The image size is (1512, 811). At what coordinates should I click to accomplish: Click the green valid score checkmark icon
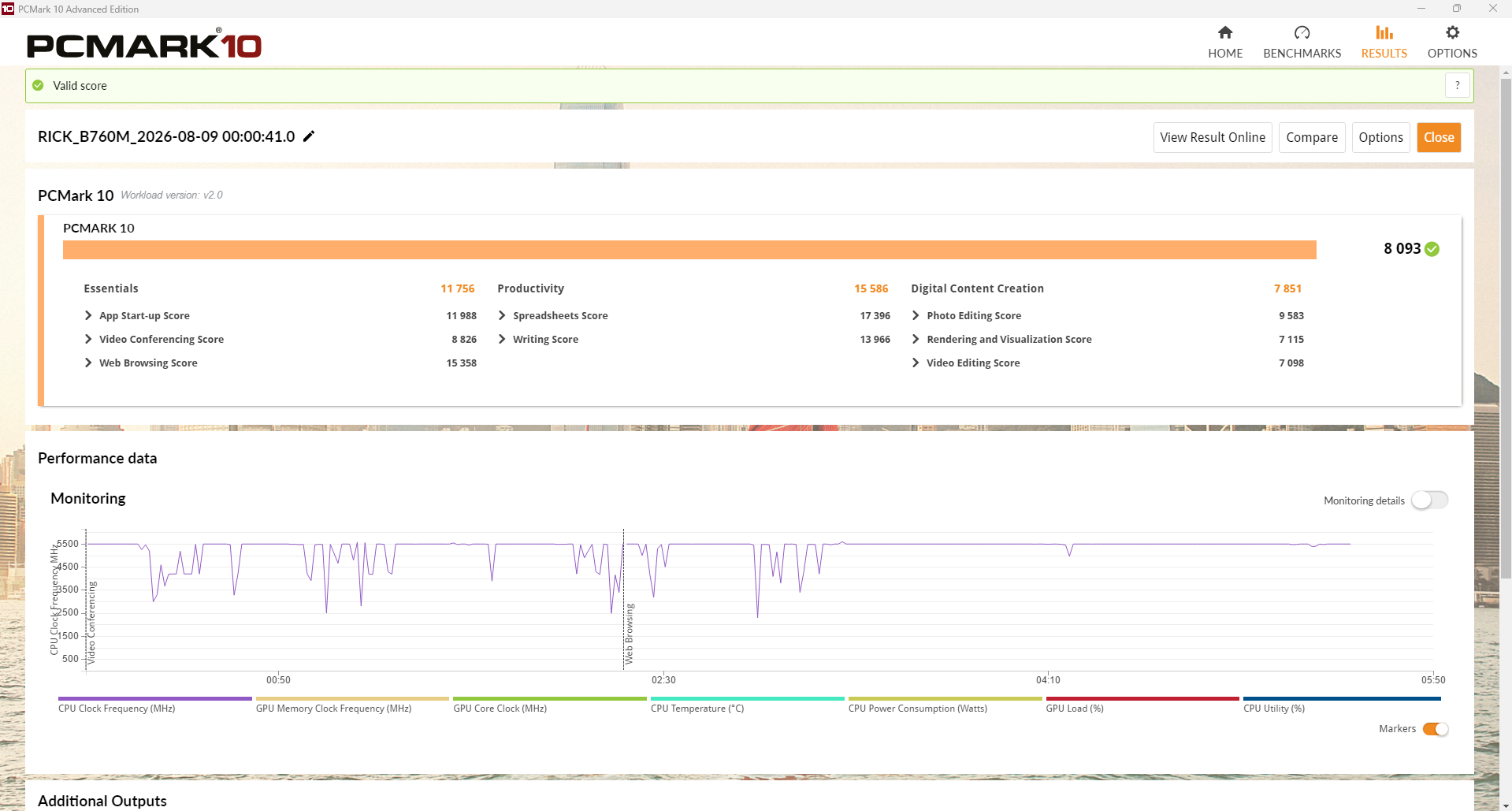click(x=38, y=85)
